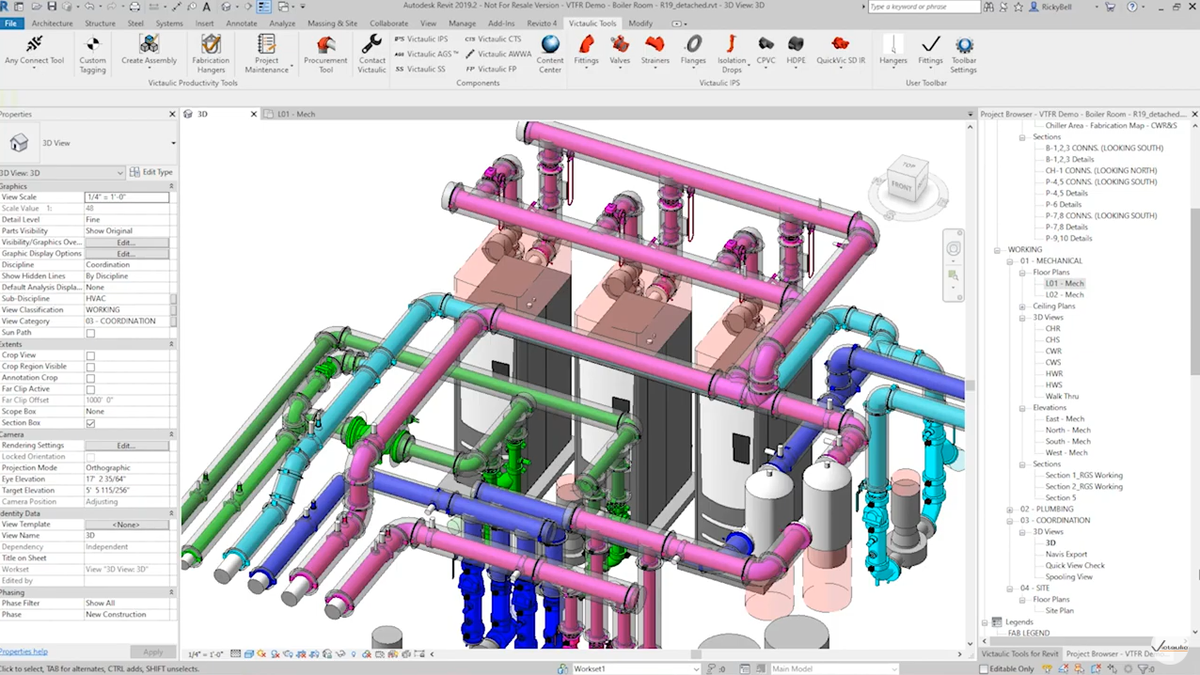Image resolution: width=1200 pixels, height=675 pixels.
Task: Toggle Crop Region Visible checkbox
Action: (x=90, y=367)
